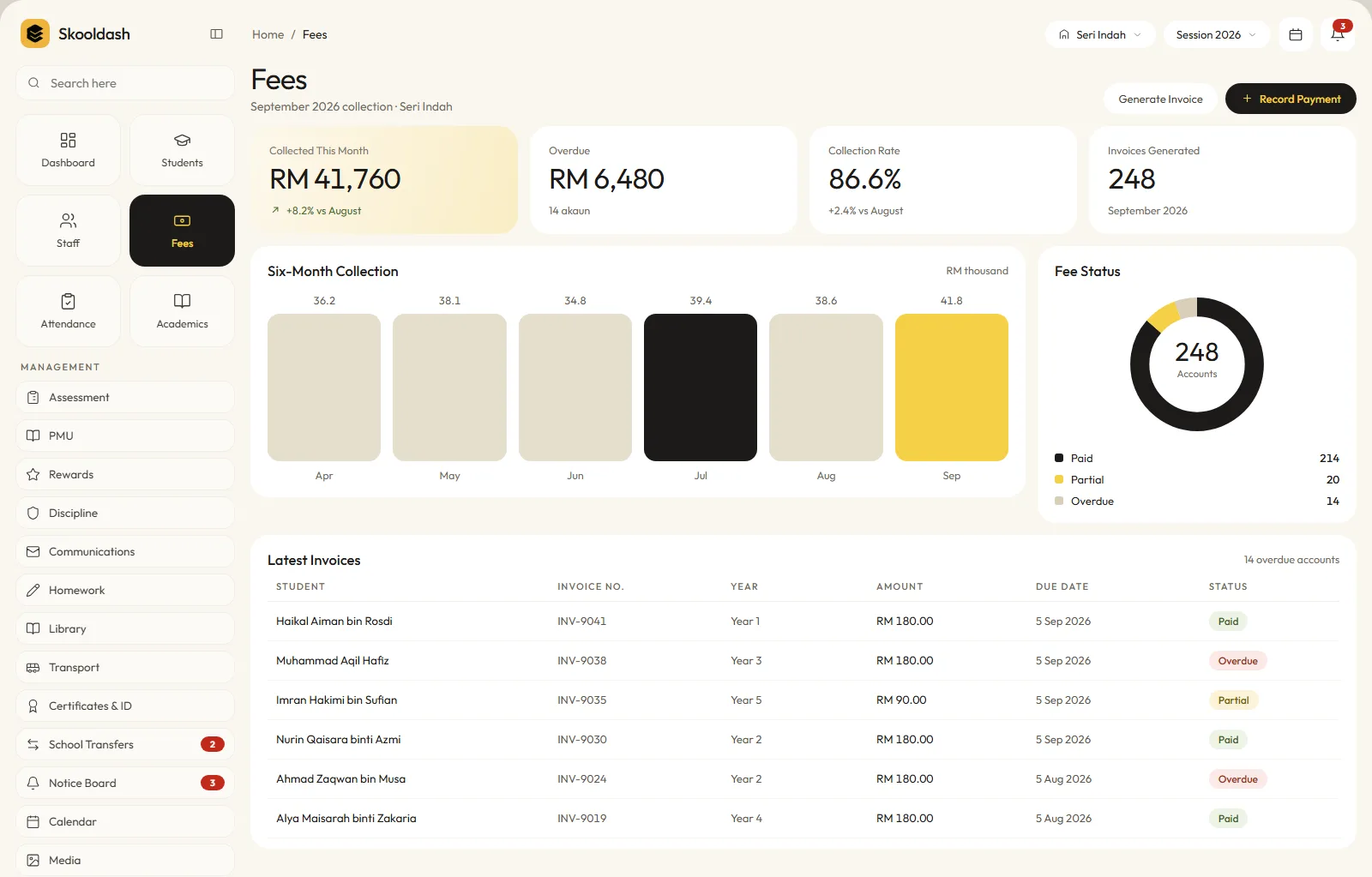The image size is (1372, 877).
Task: Open Staff tile in sidebar
Action: click(x=69, y=231)
